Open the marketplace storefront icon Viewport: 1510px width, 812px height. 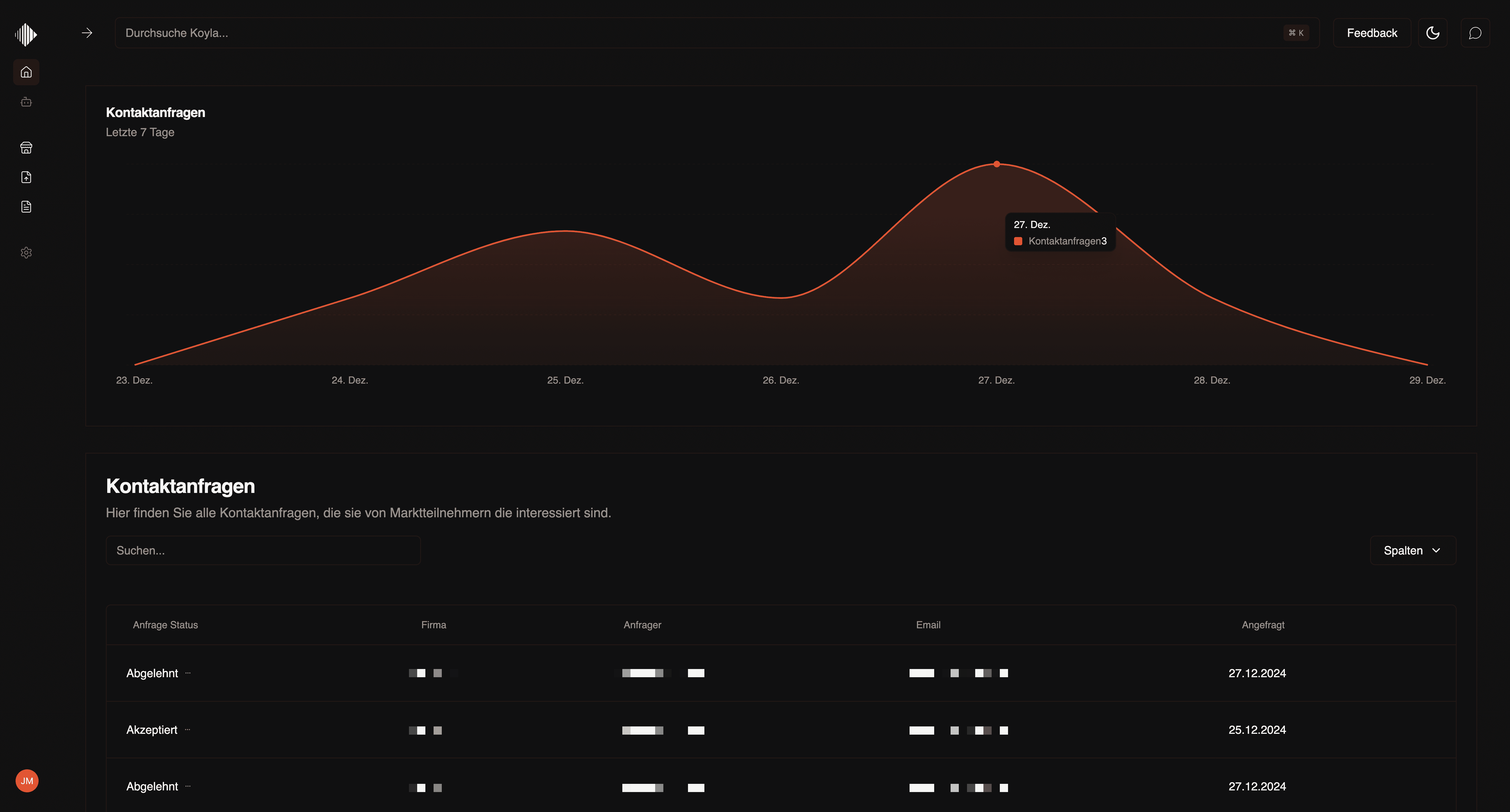coord(26,147)
